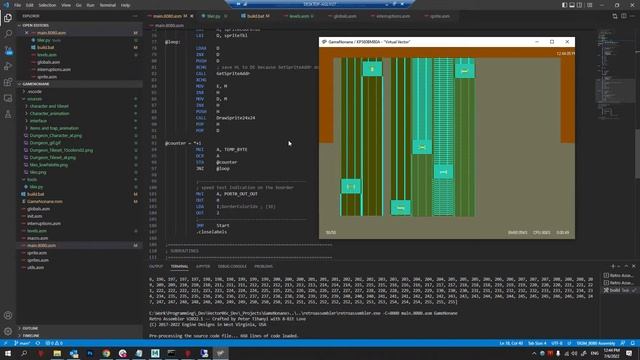Expand the 'character and tileset' folder
640x360 pixels.
(49, 106)
